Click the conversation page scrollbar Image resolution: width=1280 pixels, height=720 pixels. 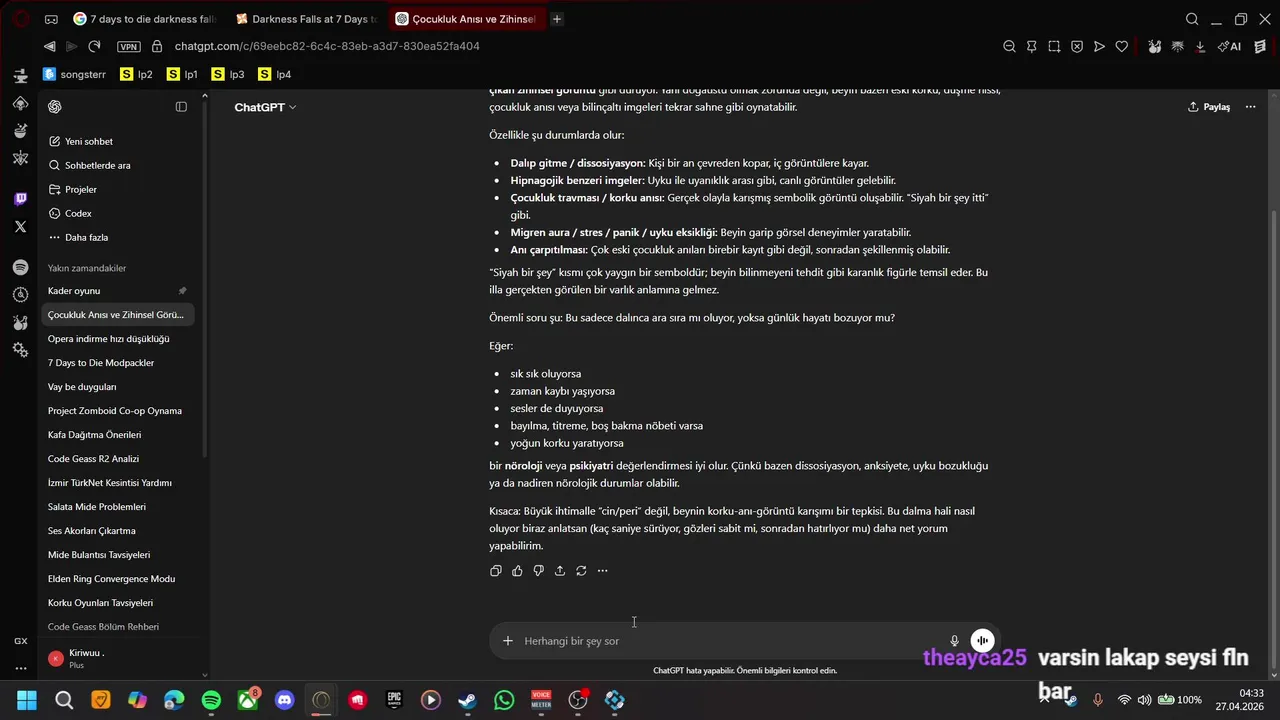coord(1273,440)
